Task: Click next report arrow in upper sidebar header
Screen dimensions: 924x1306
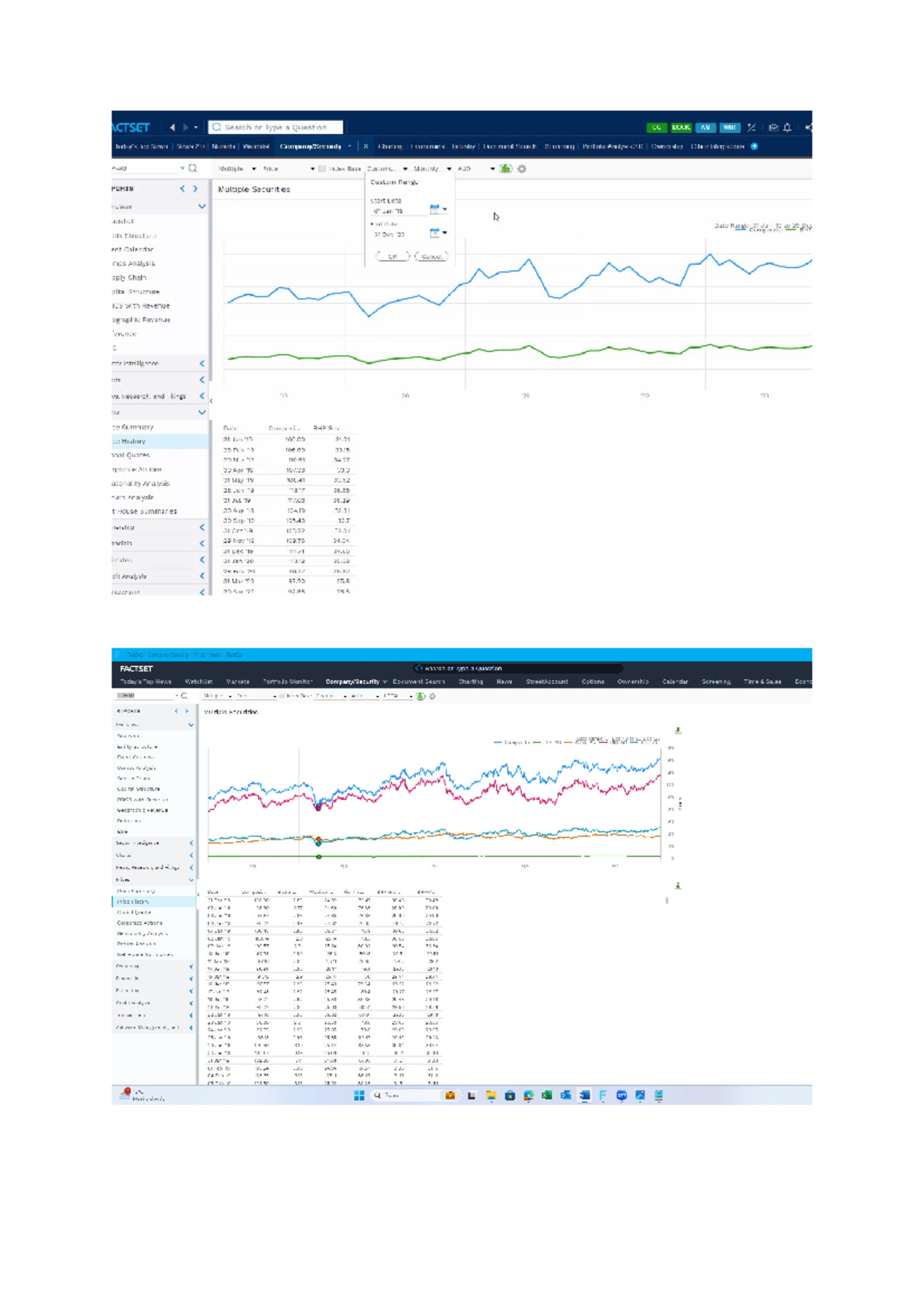Action: click(196, 189)
